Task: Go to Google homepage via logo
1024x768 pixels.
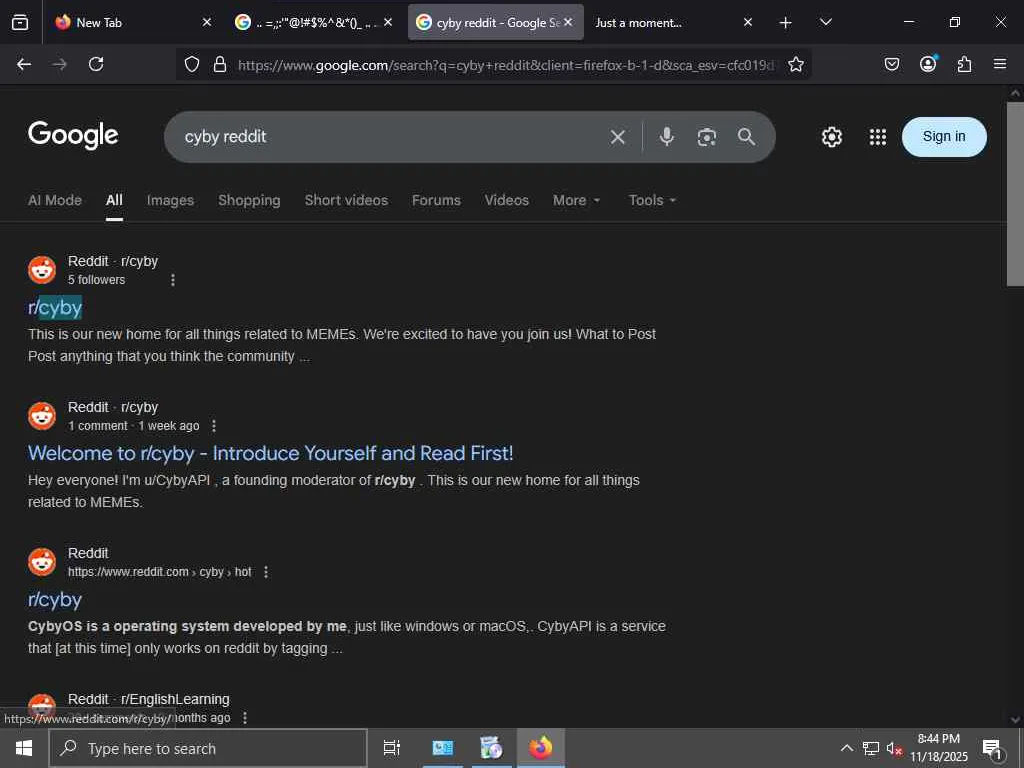Action: point(73,135)
